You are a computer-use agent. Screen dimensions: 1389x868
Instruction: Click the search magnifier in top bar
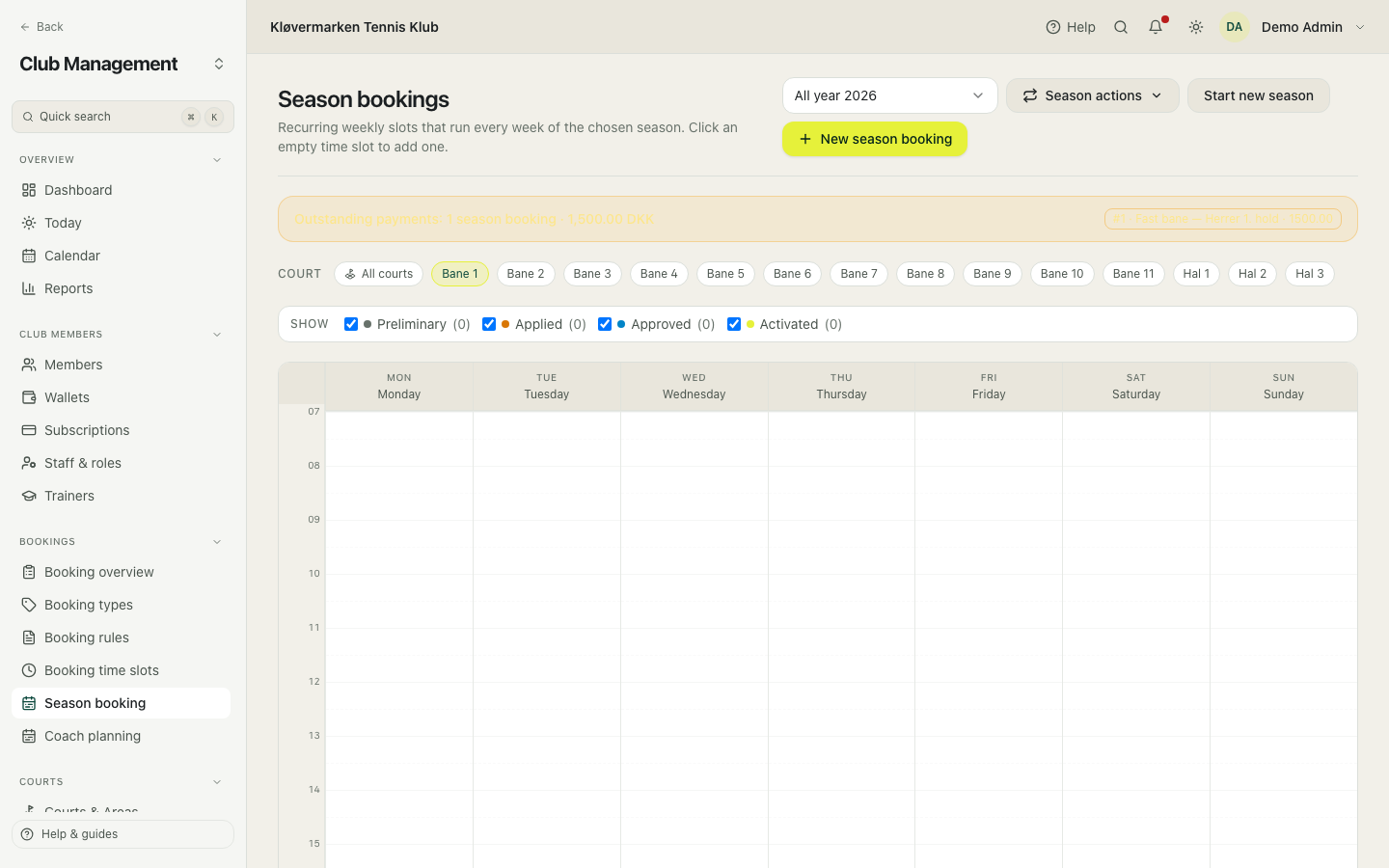[1121, 27]
